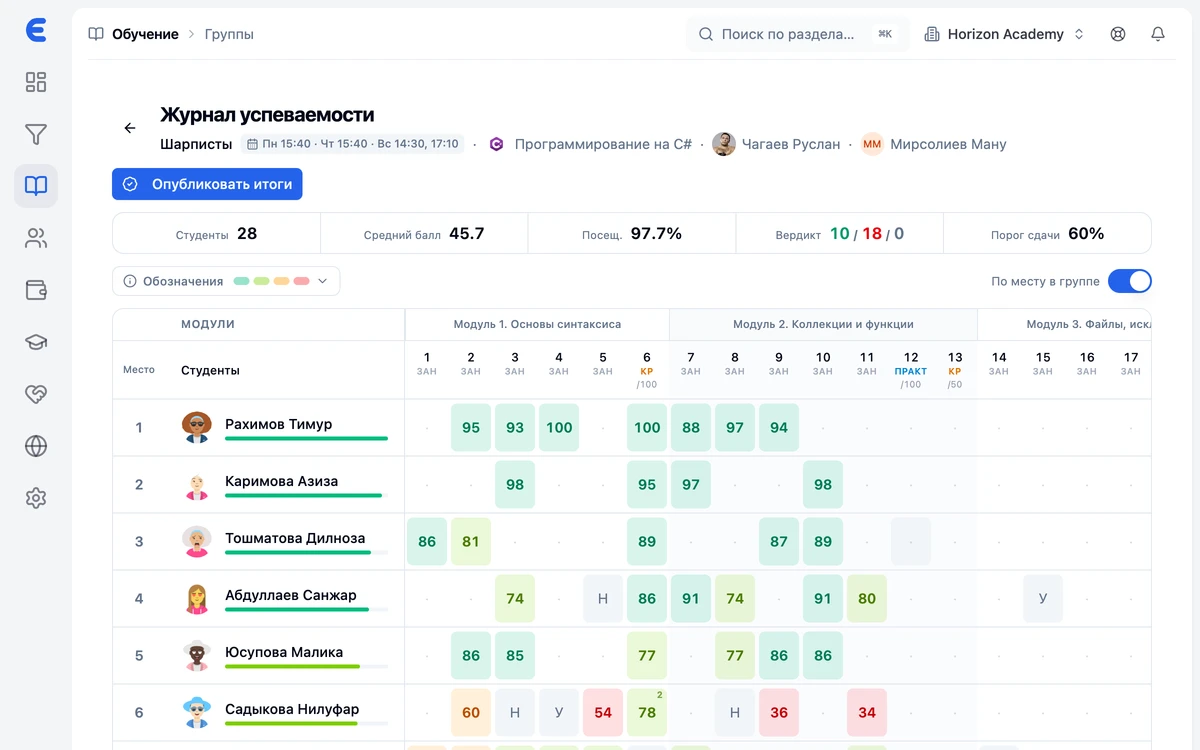
Task: Click column 13 КР /50 header
Action: [955, 370]
